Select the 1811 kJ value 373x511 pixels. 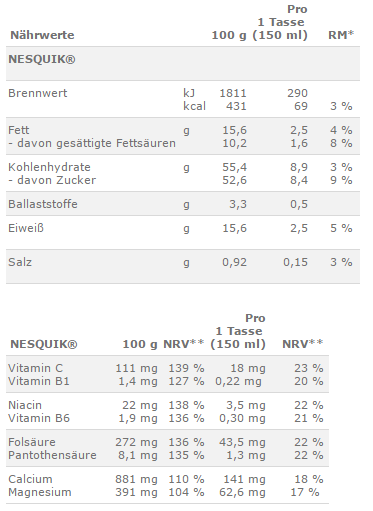pyautogui.click(x=233, y=93)
